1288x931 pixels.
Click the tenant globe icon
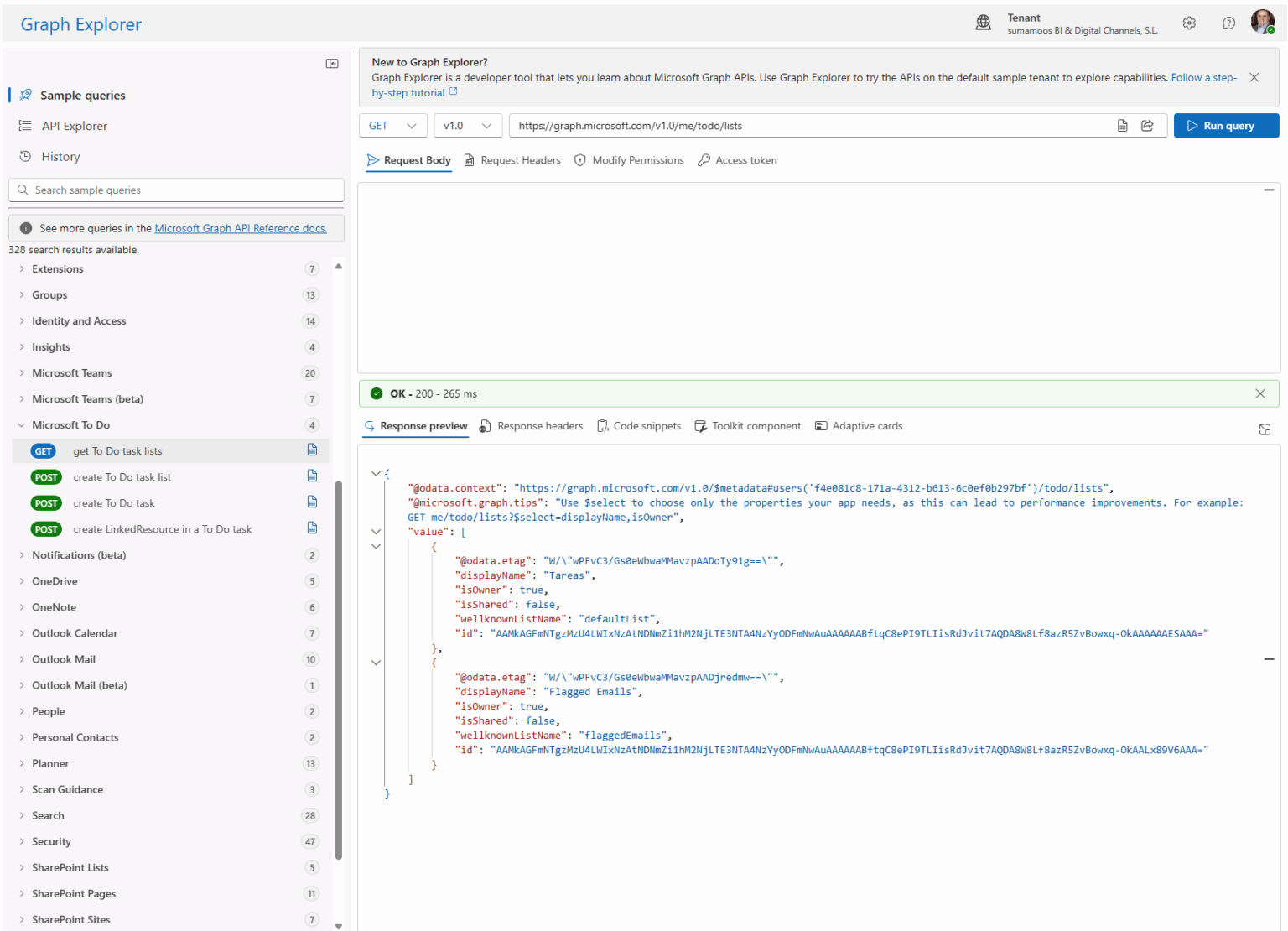984,23
